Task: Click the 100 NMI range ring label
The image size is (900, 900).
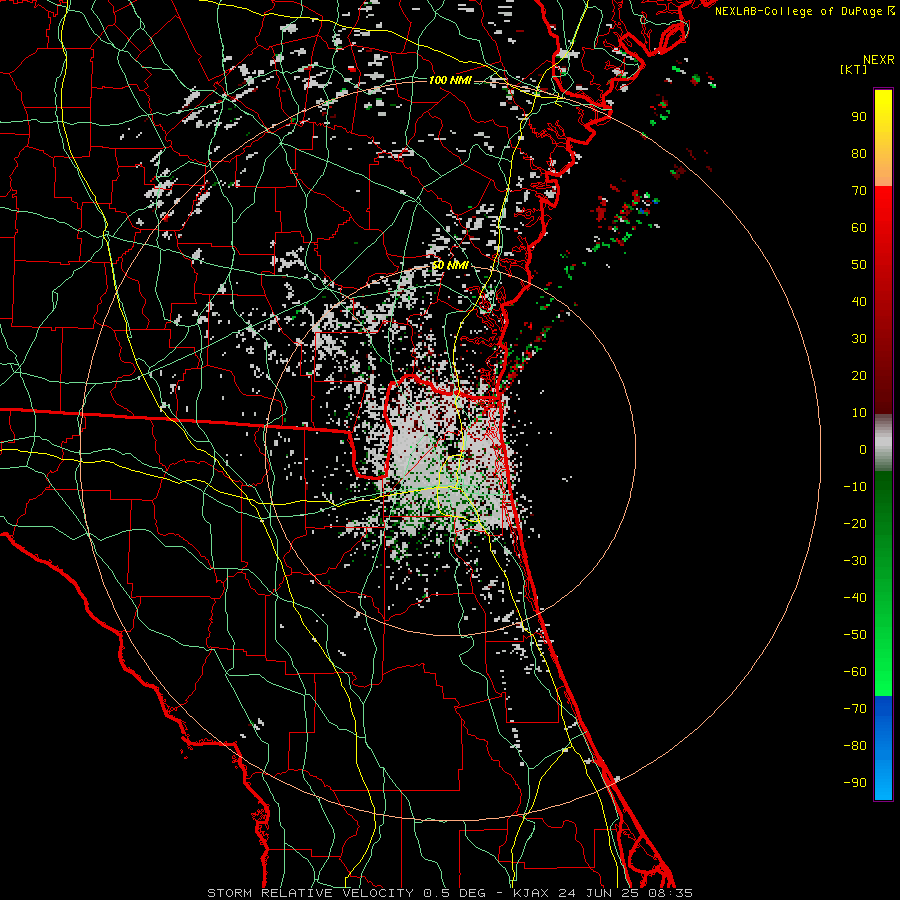Action: pyautogui.click(x=450, y=80)
